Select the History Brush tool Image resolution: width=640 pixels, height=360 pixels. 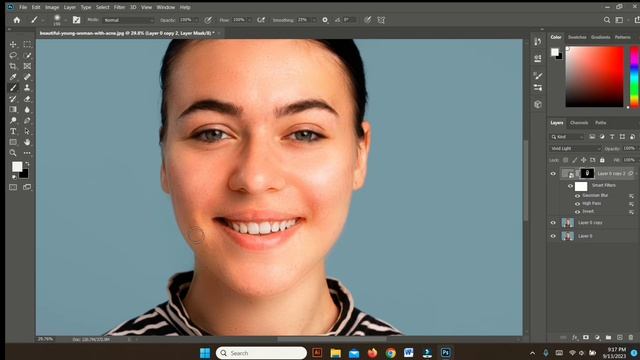(13, 99)
